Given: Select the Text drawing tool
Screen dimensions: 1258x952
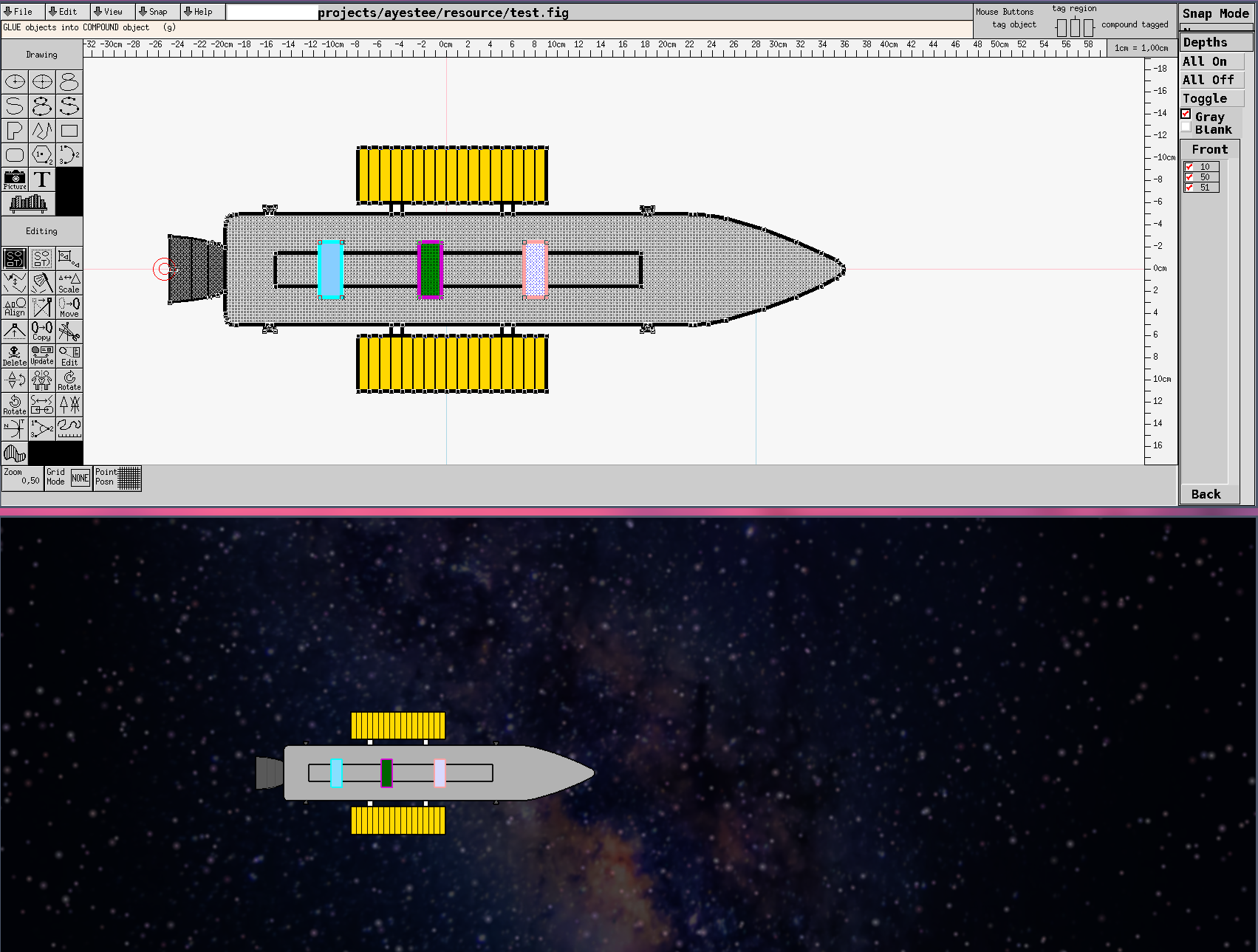Looking at the screenshot, I should (x=42, y=179).
